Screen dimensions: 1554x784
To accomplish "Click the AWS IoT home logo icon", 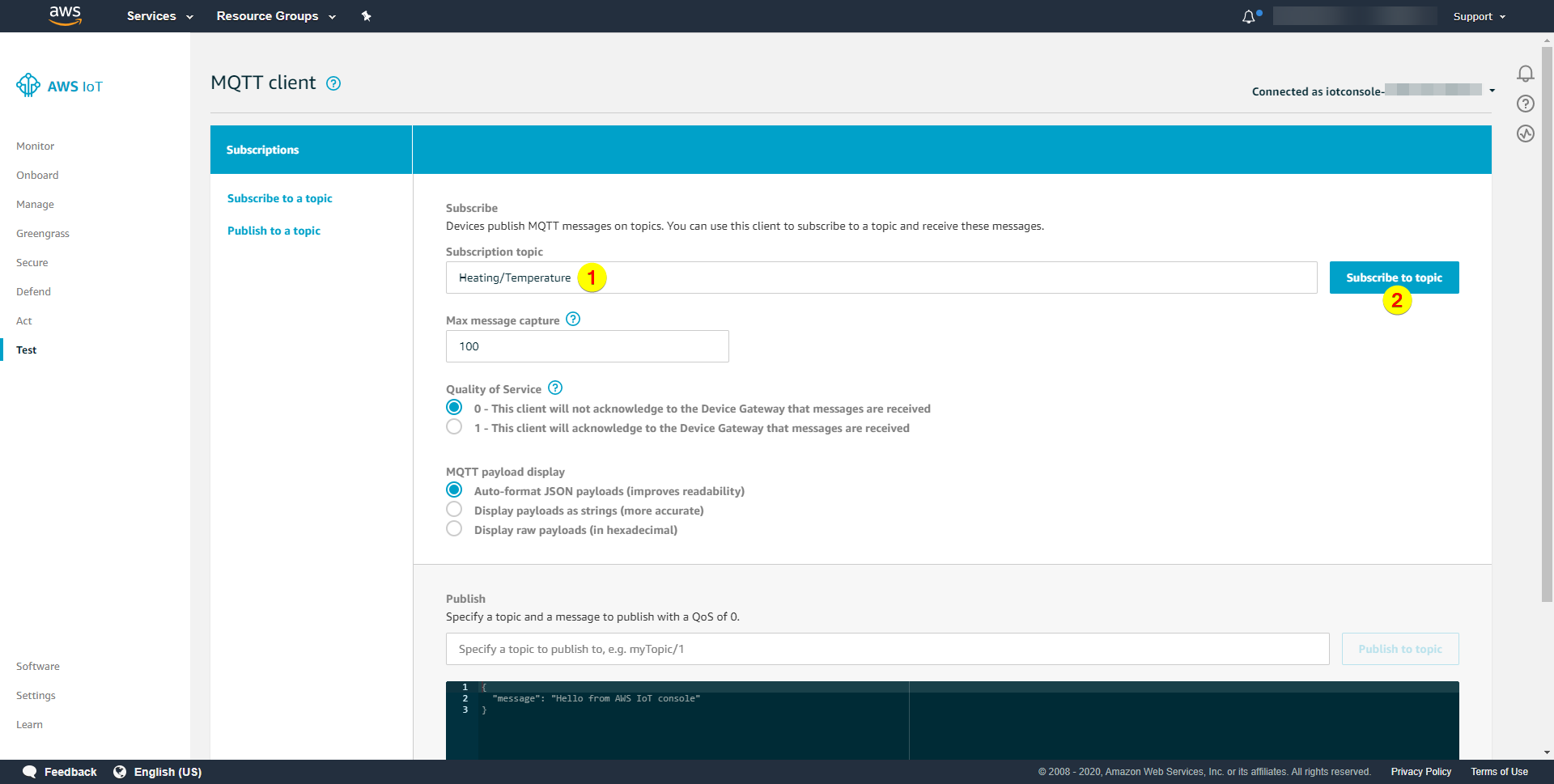I will point(28,85).
